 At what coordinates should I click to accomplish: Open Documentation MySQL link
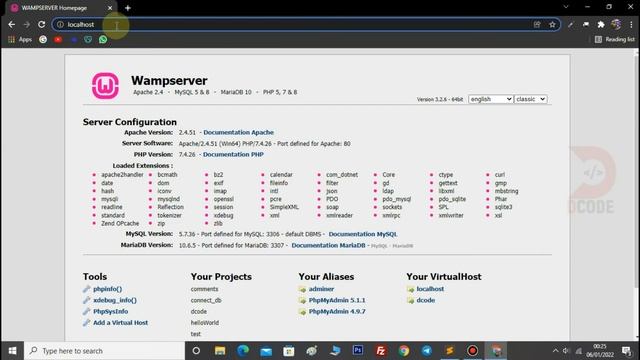(363, 234)
